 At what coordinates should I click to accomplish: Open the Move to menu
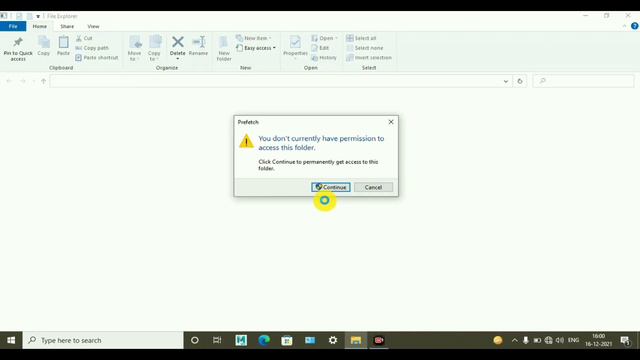134,49
